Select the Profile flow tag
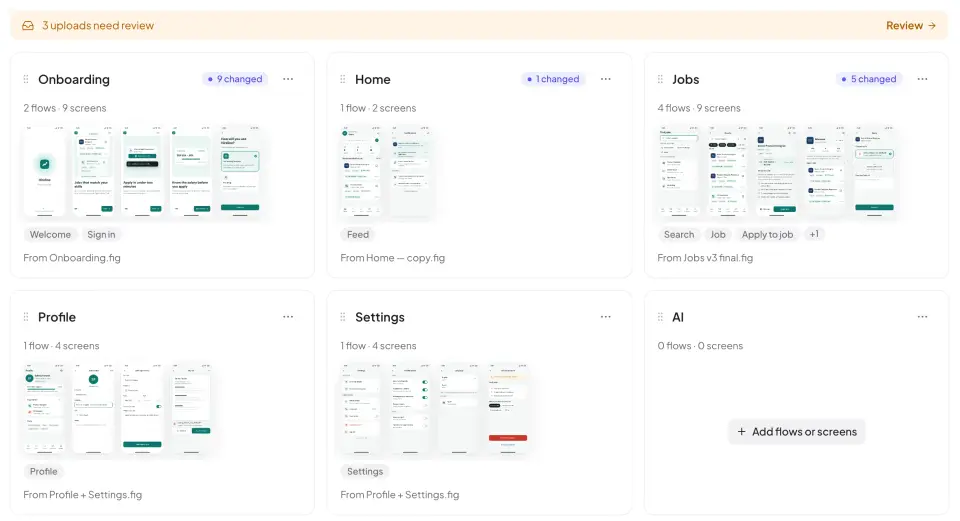This screenshot has height=521, width=960. [x=43, y=471]
